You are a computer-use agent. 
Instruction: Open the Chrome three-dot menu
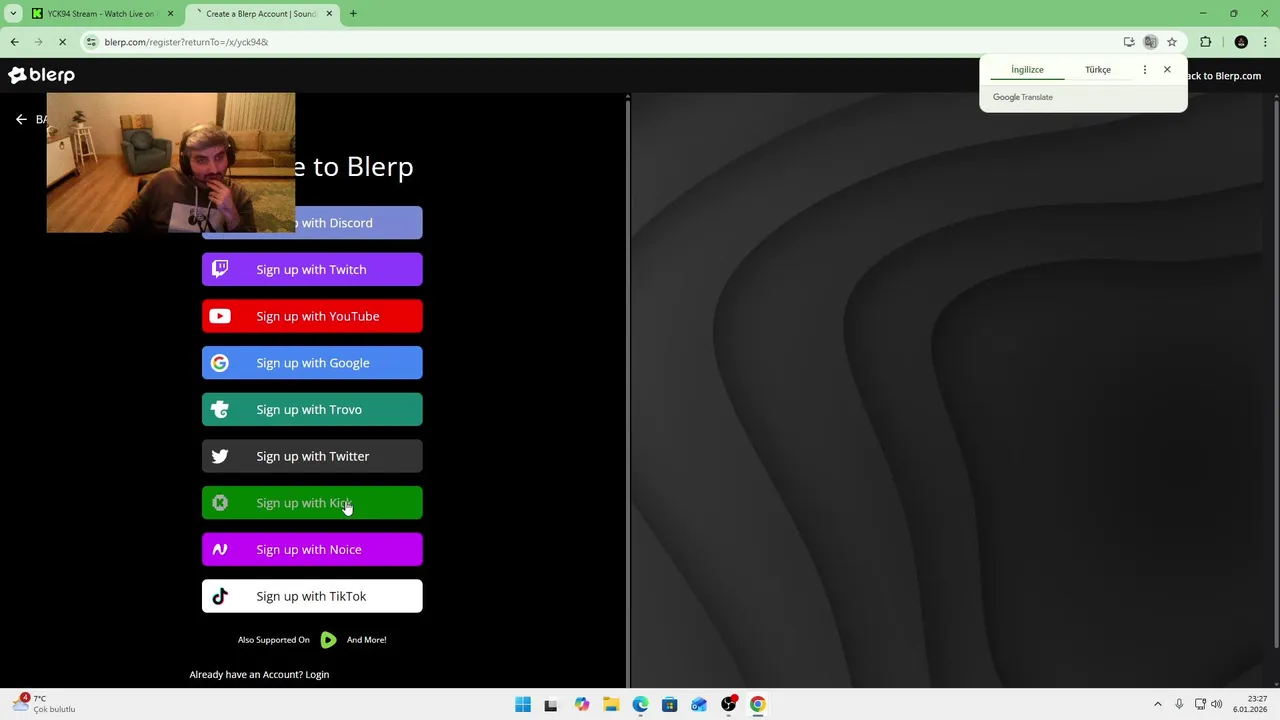tap(1266, 42)
